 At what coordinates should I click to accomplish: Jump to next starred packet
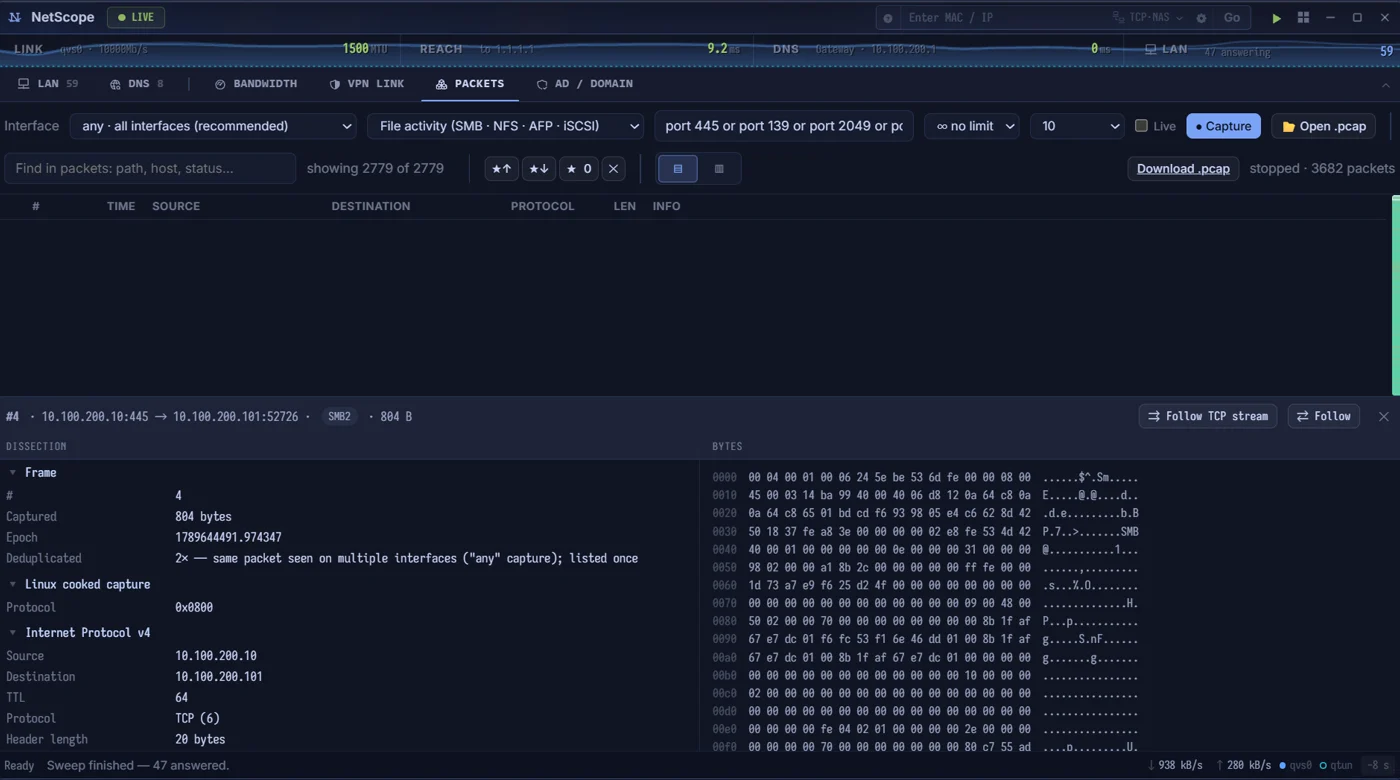(539, 169)
